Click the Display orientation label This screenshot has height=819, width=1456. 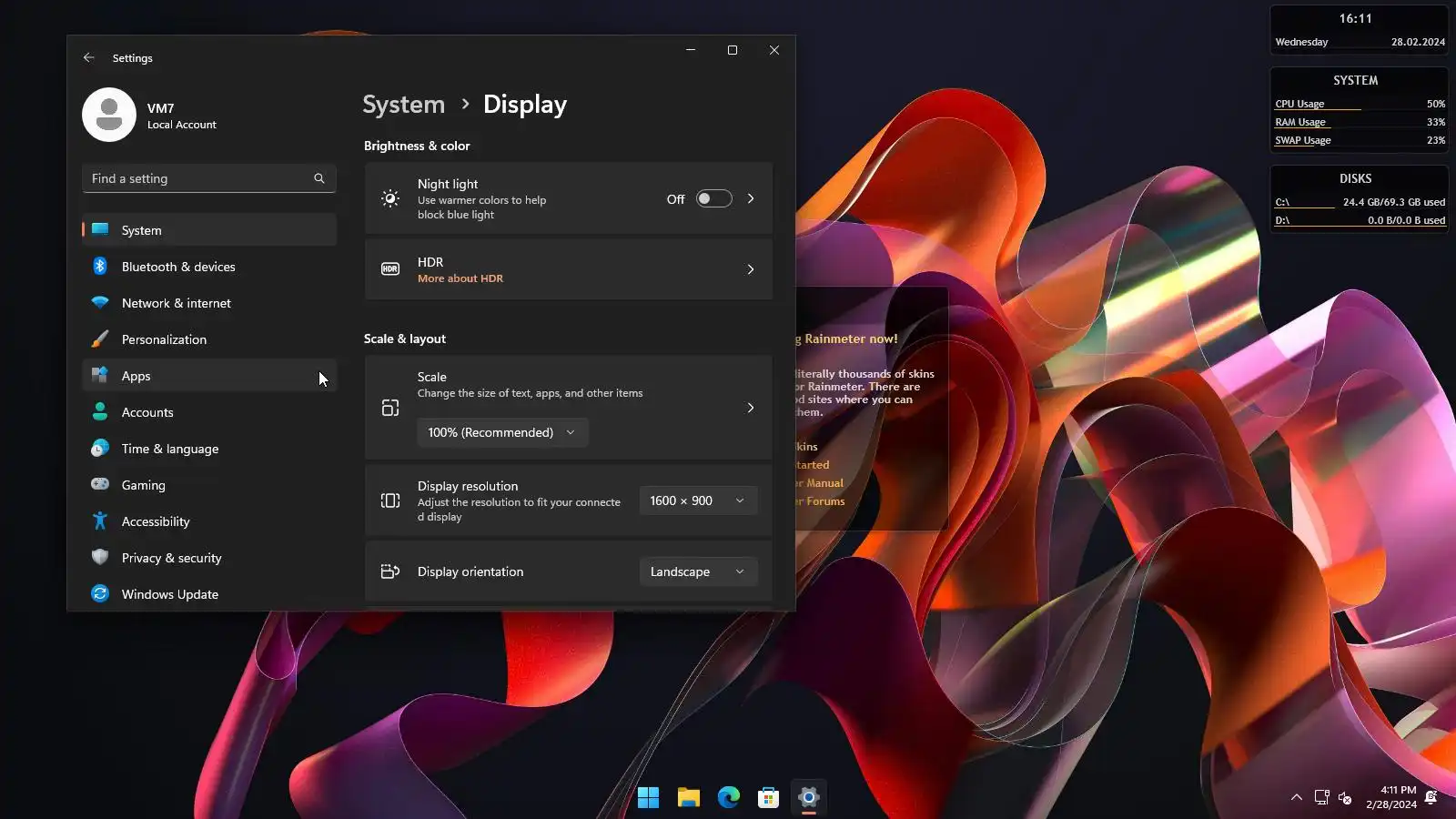point(470,571)
